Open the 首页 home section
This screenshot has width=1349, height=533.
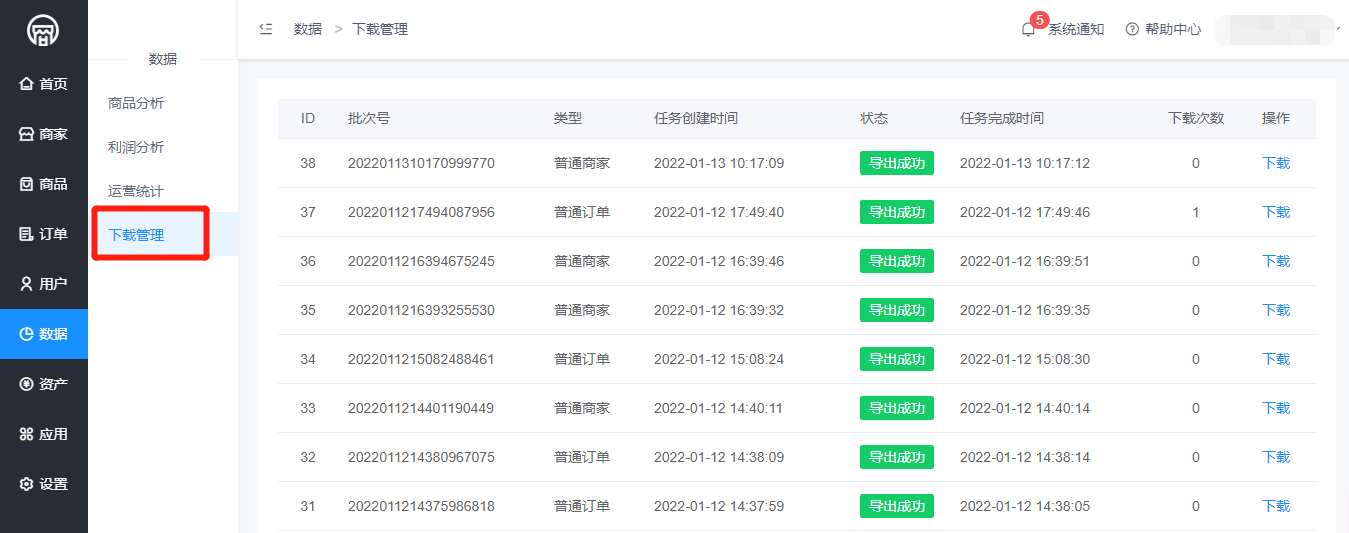pos(44,84)
